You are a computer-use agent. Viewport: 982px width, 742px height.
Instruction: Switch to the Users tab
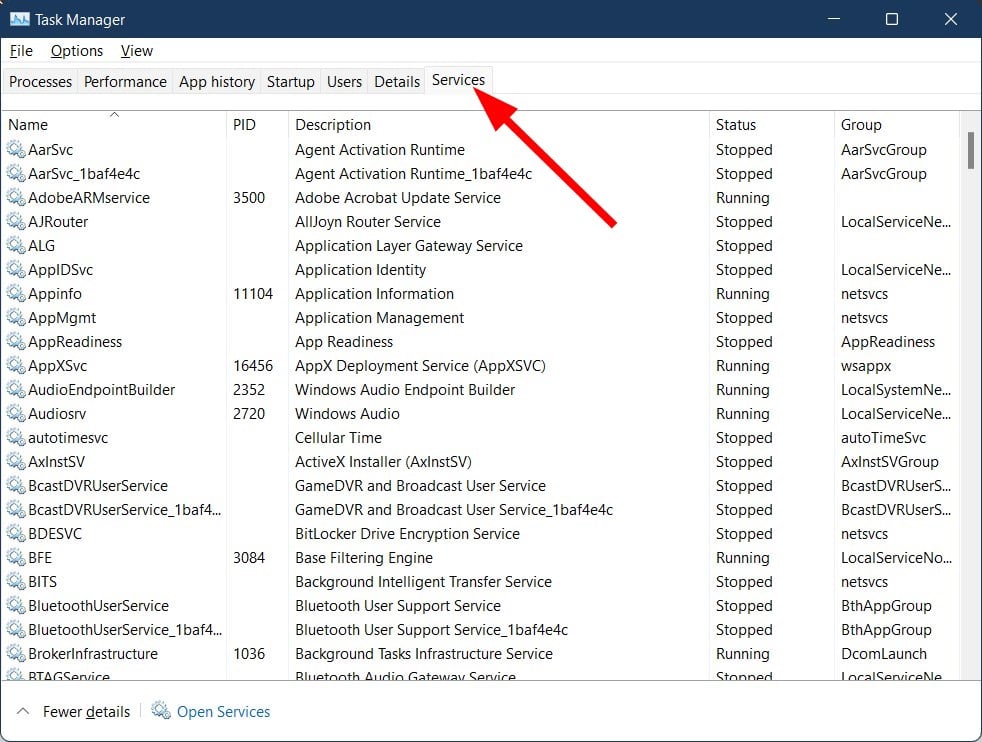coord(344,81)
